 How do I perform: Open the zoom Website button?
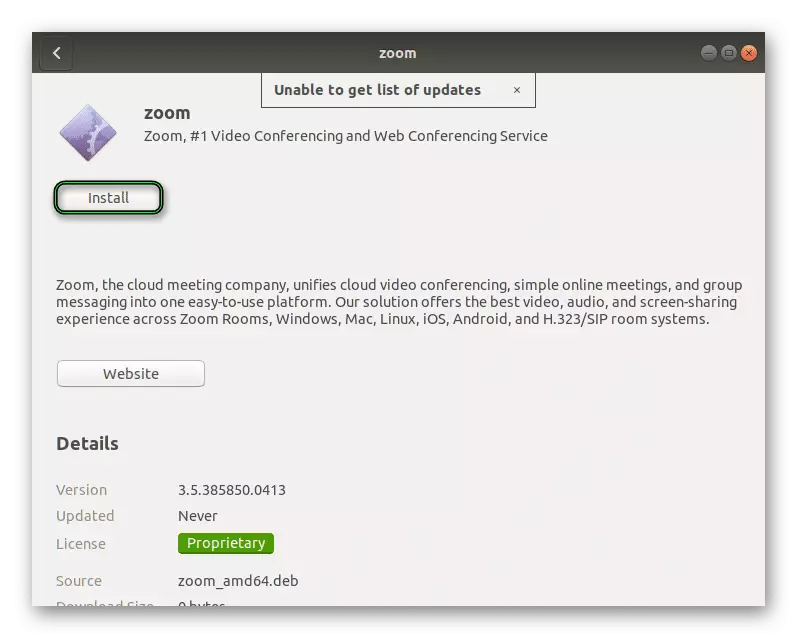click(131, 374)
